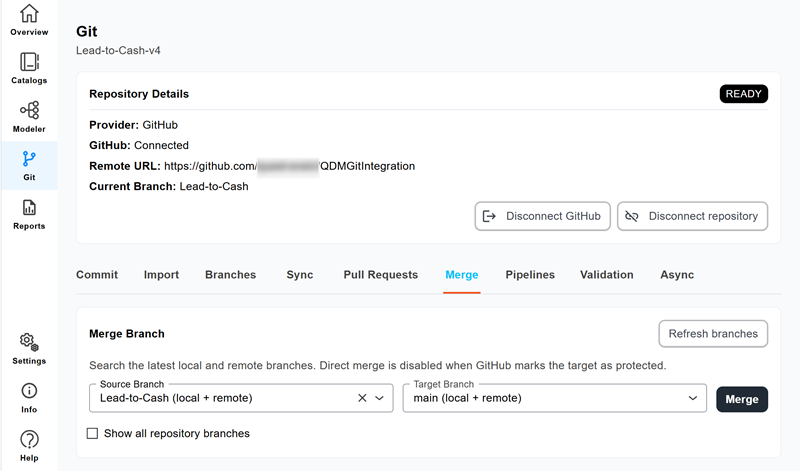Switch to the Import tab

click(x=161, y=275)
